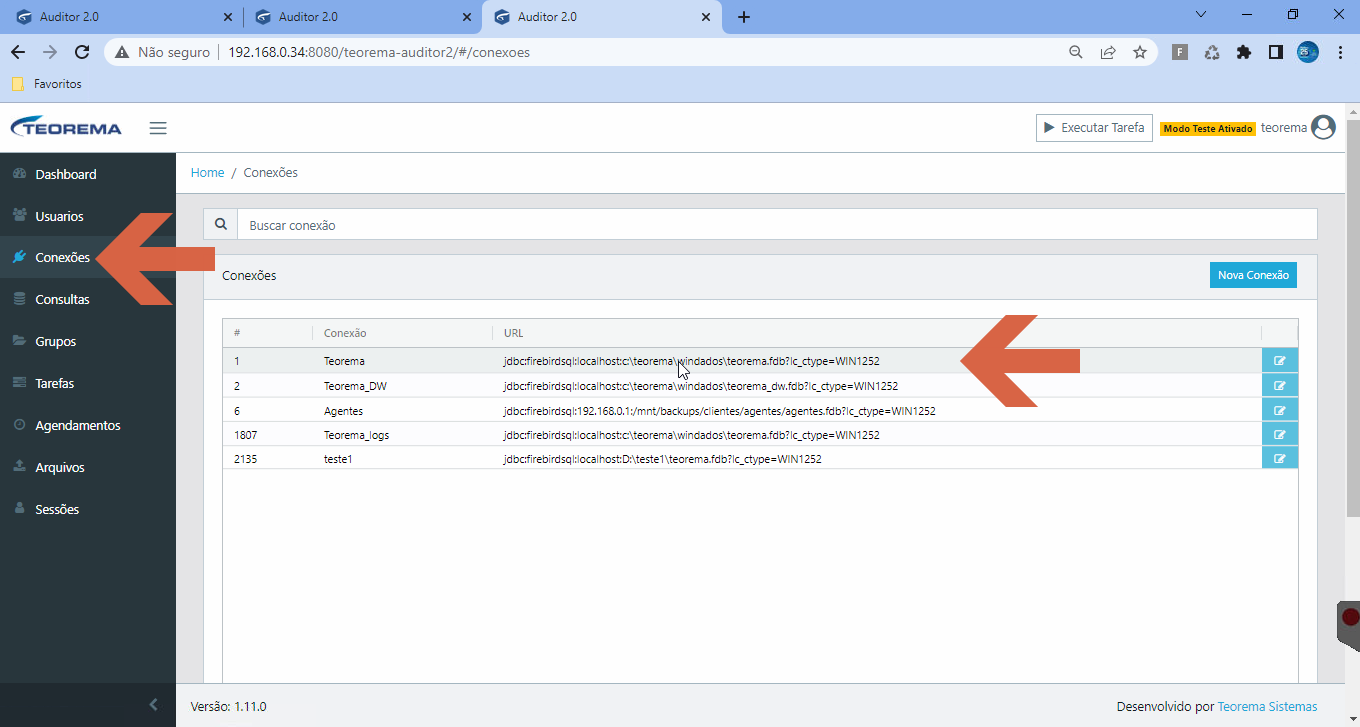The width and height of the screenshot is (1360, 727).
Task: Bookmark this page with star icon
Action: tap(1140, 52)
